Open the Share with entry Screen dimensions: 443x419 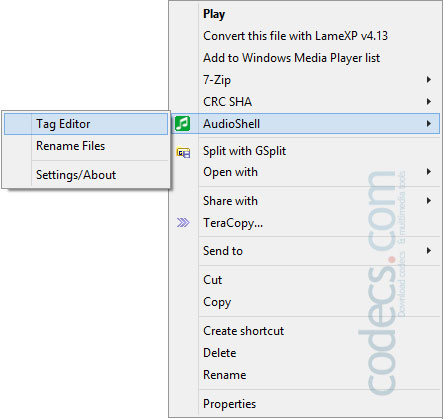[x=305, y=201]
